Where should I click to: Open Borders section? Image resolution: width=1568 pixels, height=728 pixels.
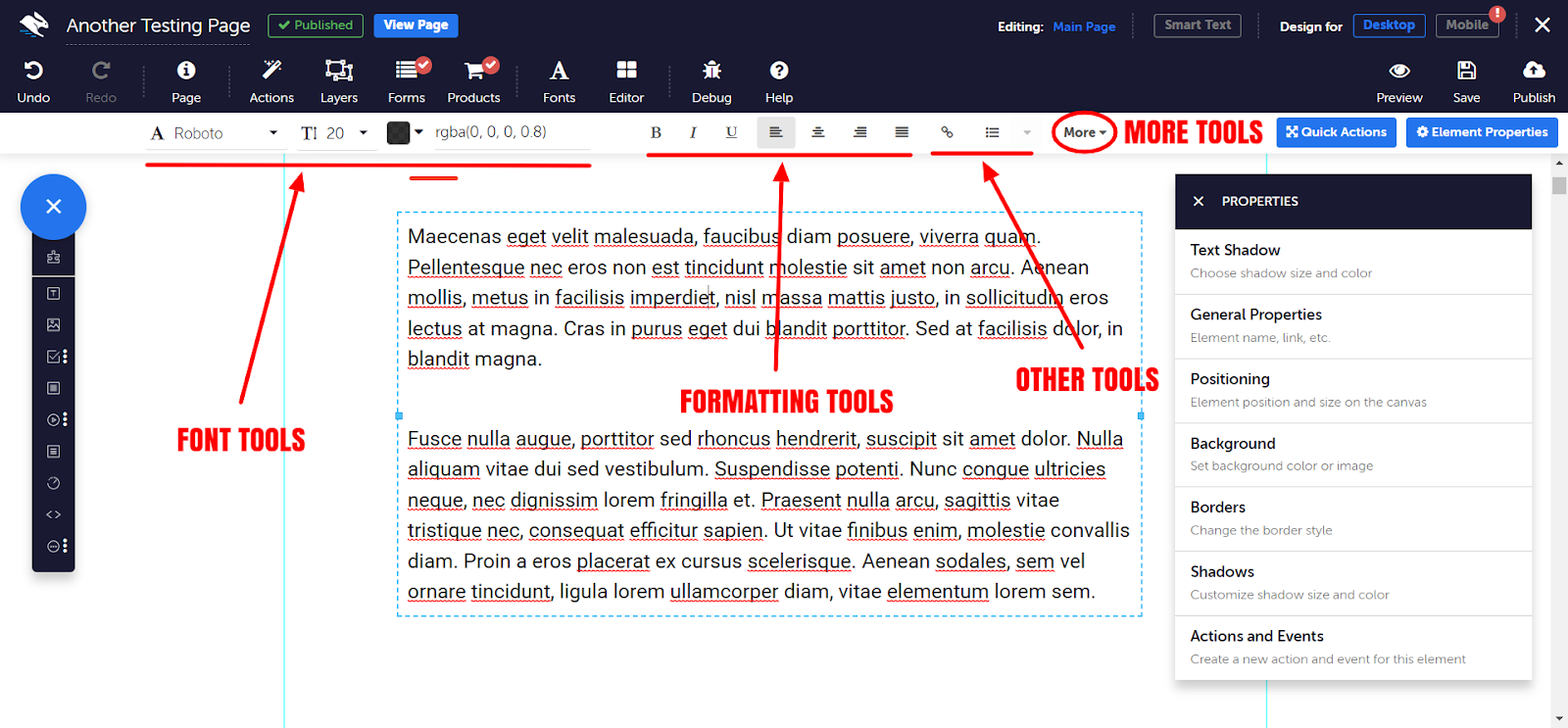coord(1352,519)
